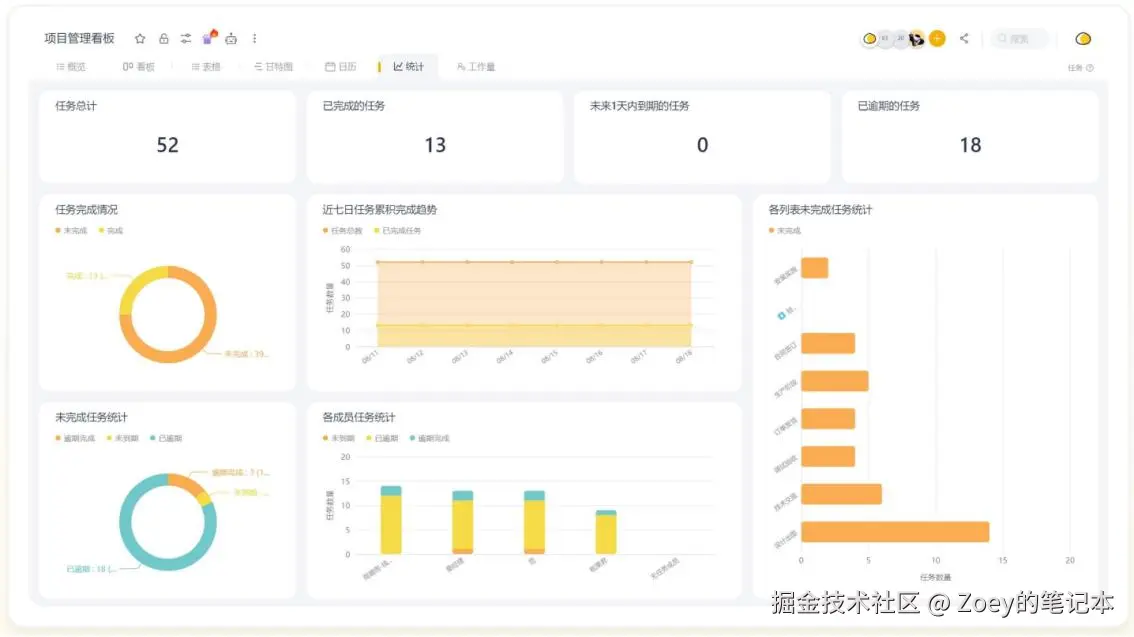Click the robot automation icon

click(231, 38)
